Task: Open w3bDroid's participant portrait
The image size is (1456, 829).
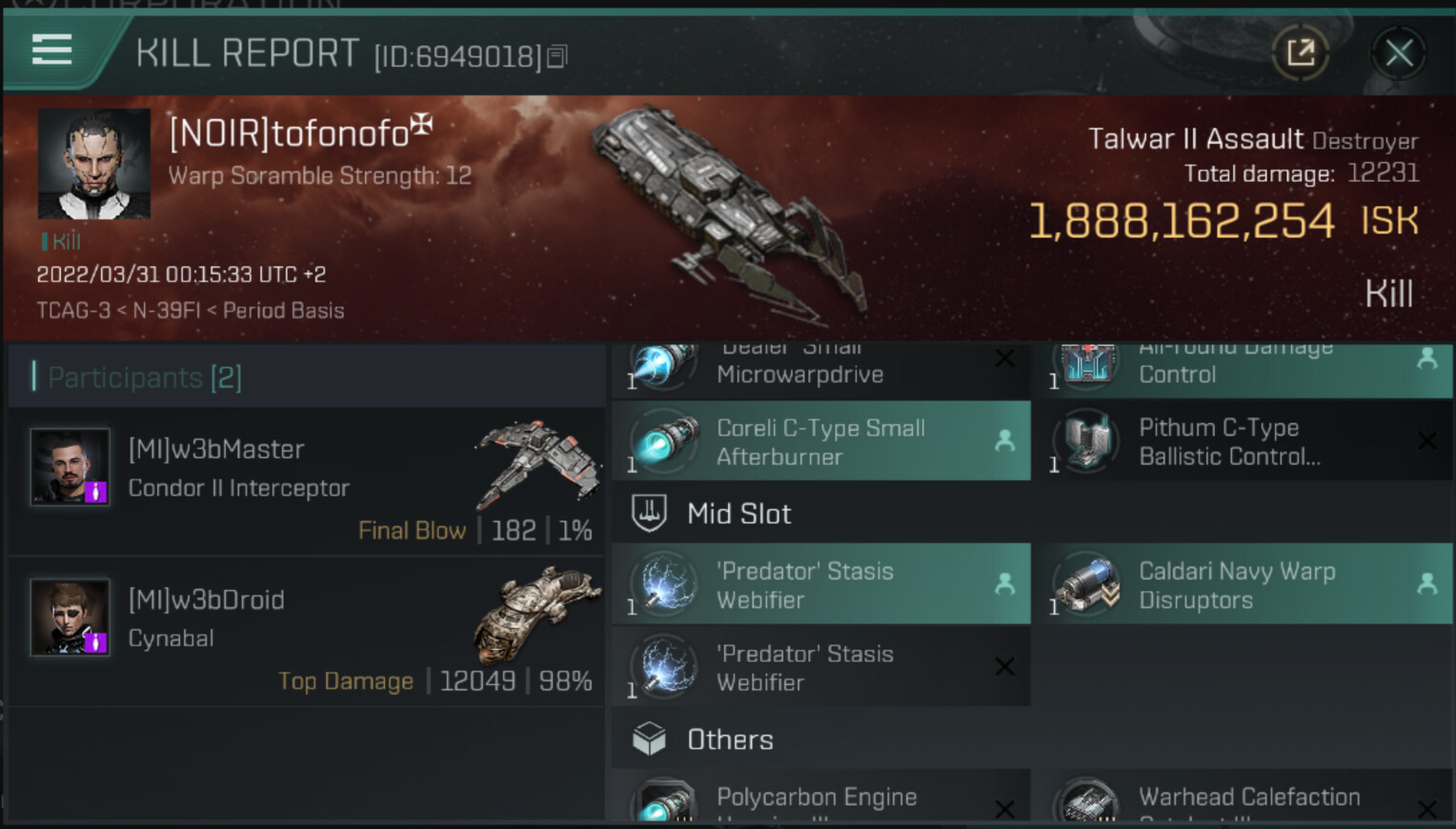Action: click(70, 617)
